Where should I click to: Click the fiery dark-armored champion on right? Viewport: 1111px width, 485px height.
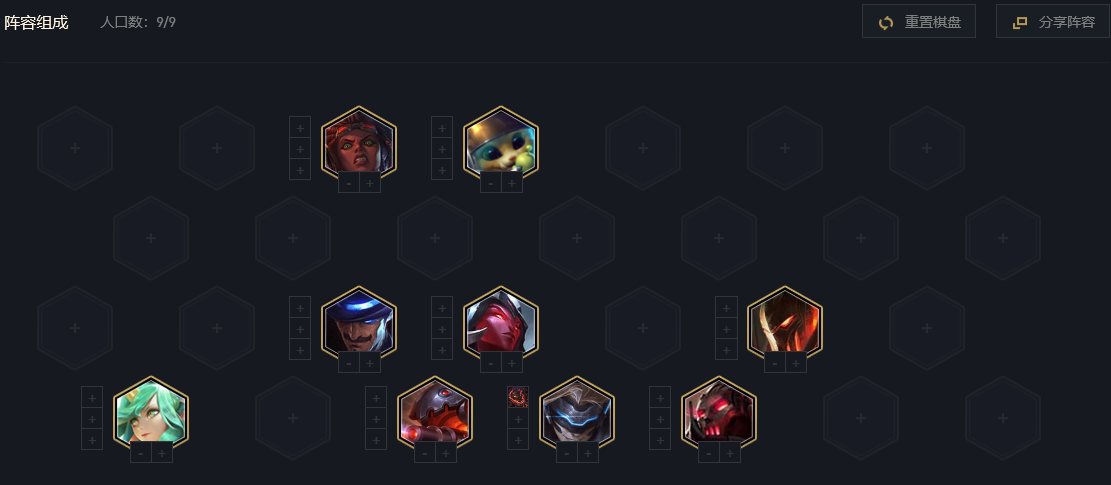784,325
